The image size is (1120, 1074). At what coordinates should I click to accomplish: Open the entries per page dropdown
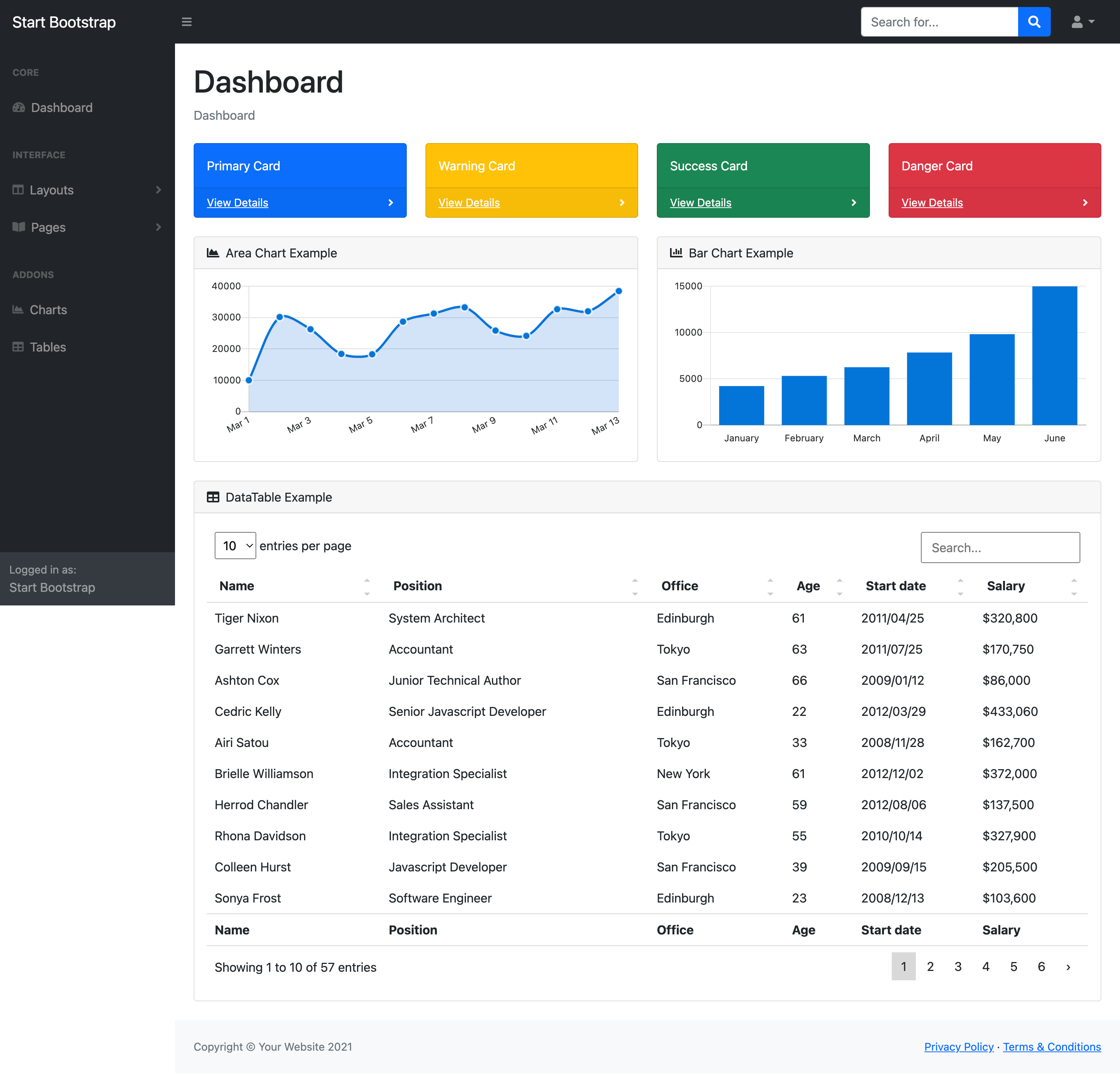pos(235,546)
